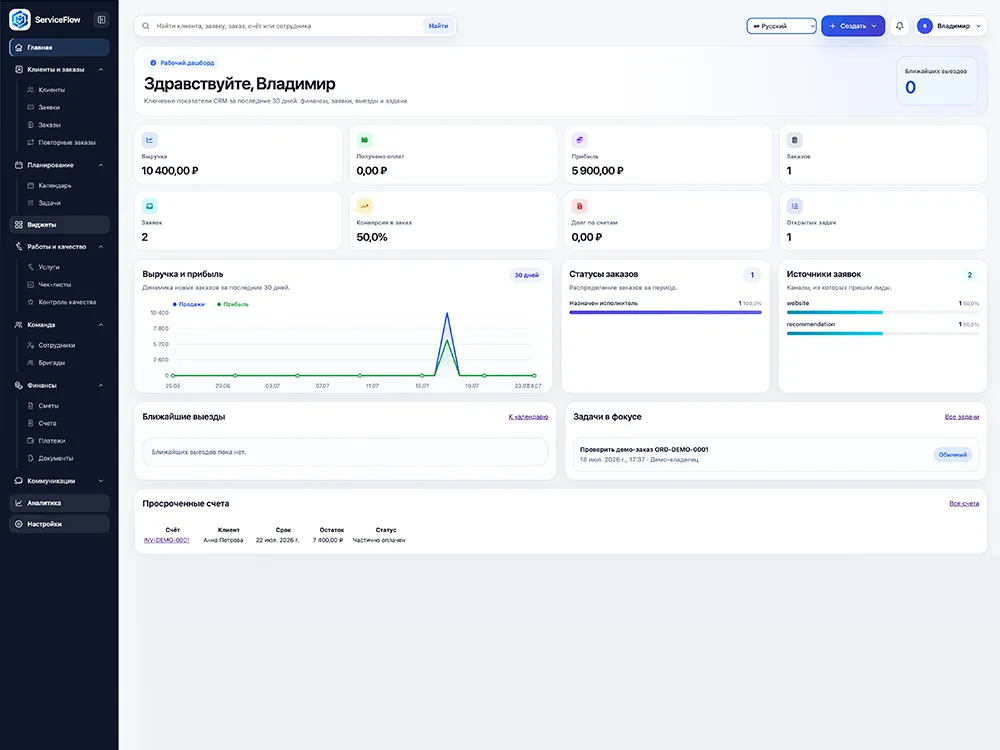
Task: Click the Планирование calendar icon
Action: coord(18,165)
